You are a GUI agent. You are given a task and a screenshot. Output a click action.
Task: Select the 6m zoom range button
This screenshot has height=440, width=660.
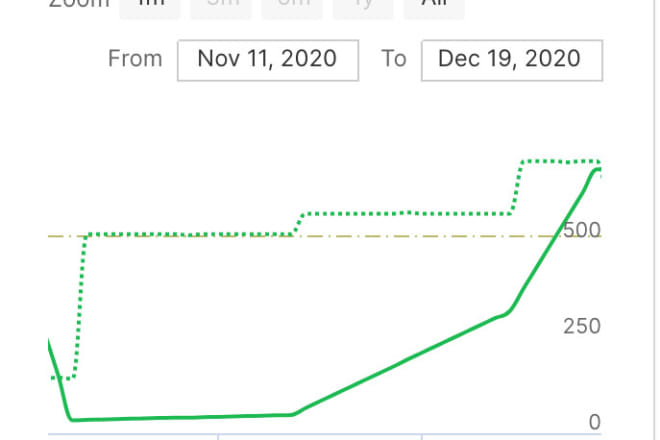[x=292, y=7]
